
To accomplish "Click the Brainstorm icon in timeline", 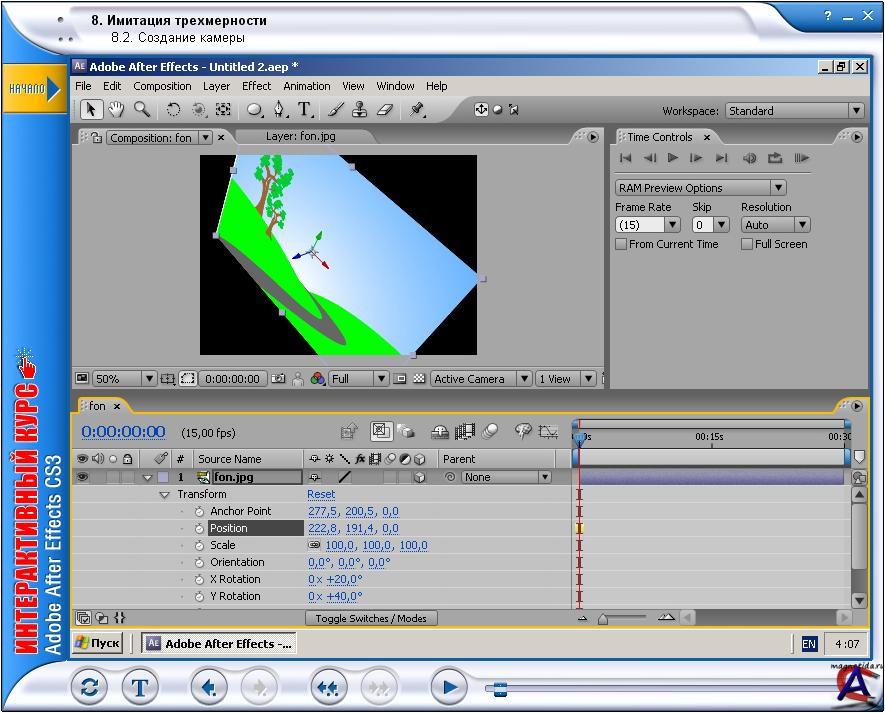I will 523,432.
